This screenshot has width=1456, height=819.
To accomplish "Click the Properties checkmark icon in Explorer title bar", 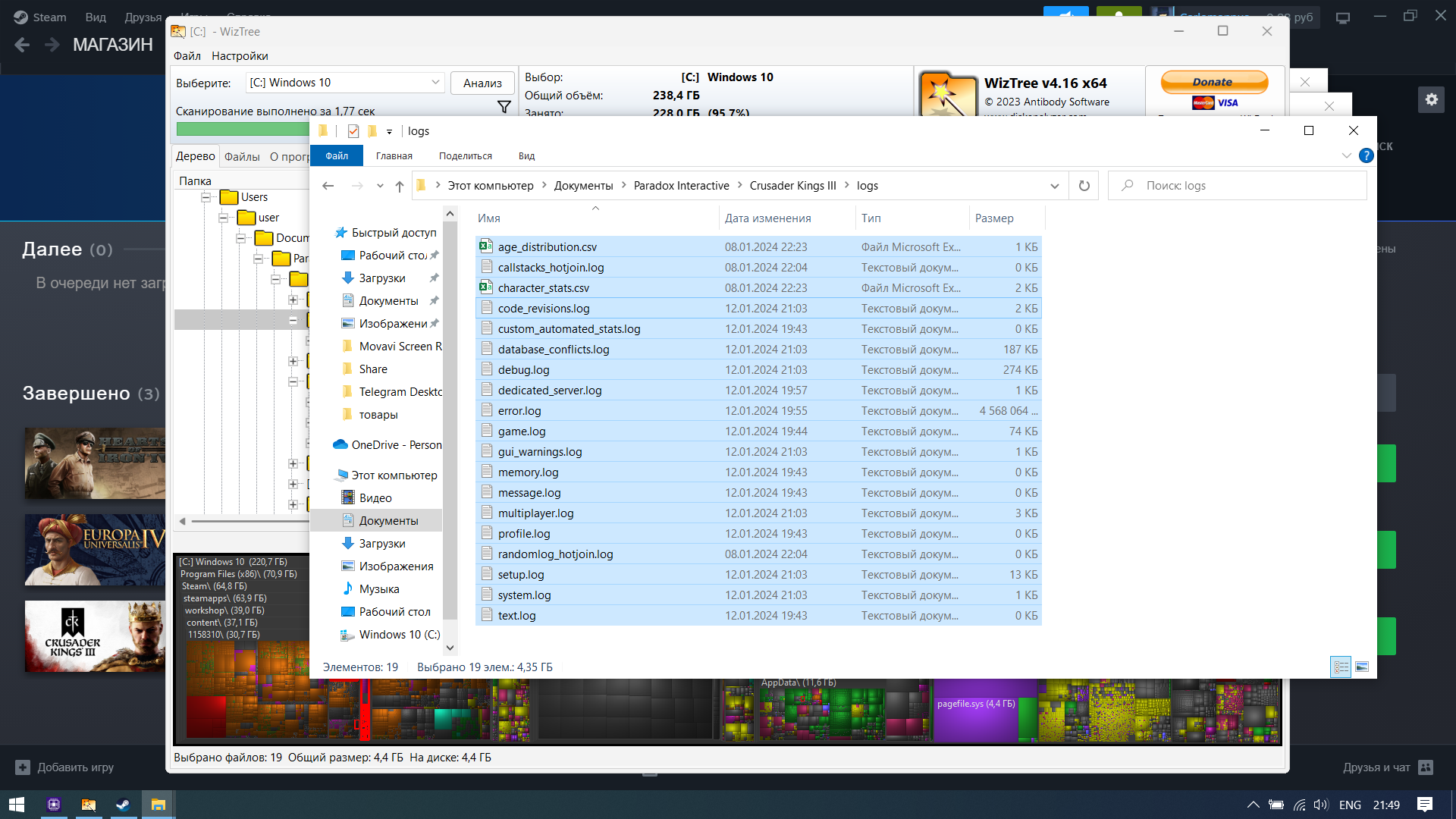I will (x=353, y=131).
